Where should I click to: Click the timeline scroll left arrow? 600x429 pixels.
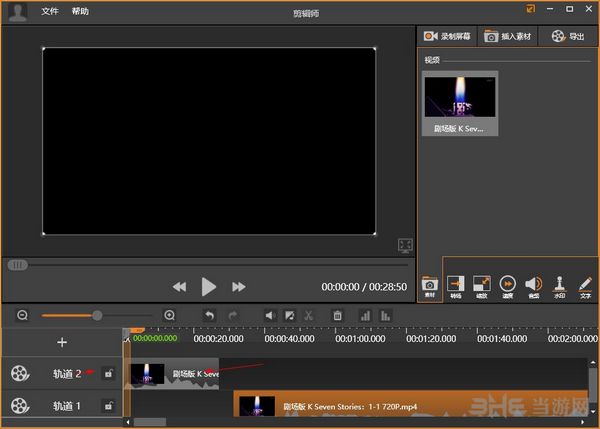[128, 422]
